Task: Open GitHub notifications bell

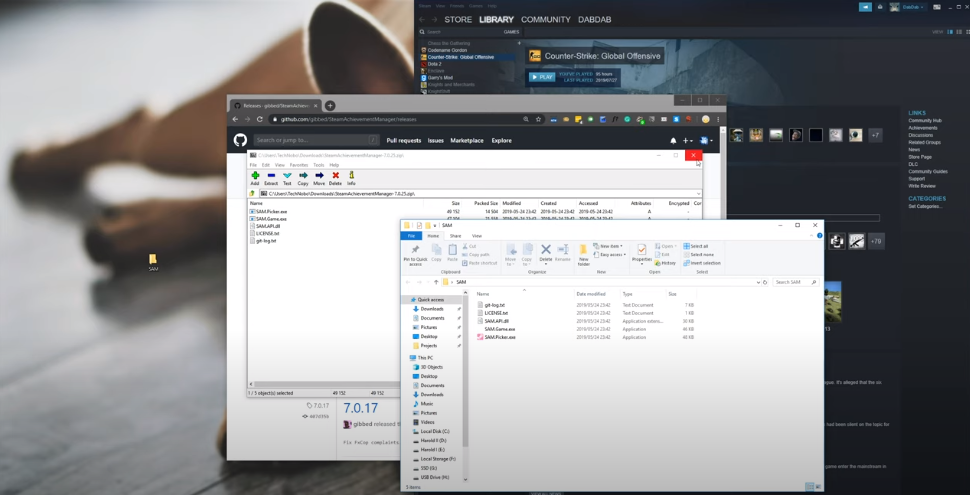Action: tap(673, 141)
